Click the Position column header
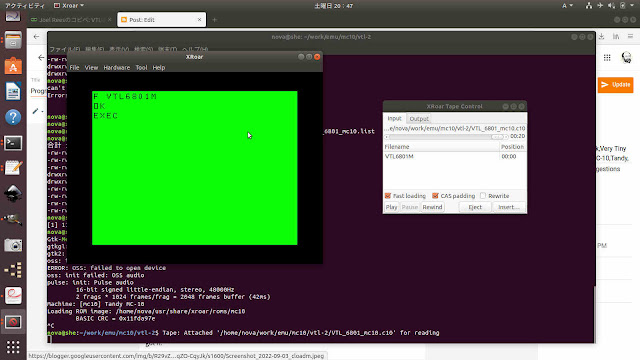The image size is (640, 360). coord(513,147)
